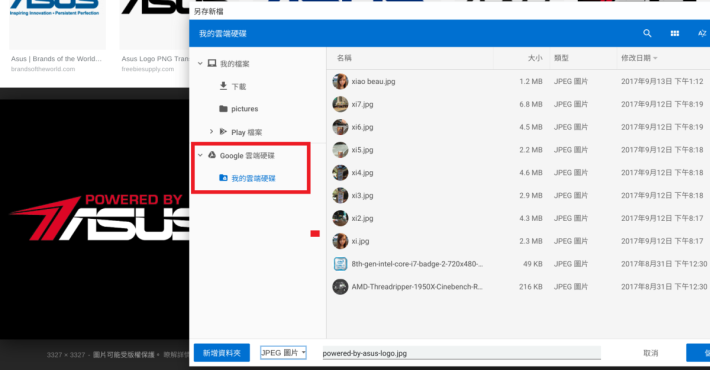Select 我的雲端硬碟 folder in sidebar

247,178
